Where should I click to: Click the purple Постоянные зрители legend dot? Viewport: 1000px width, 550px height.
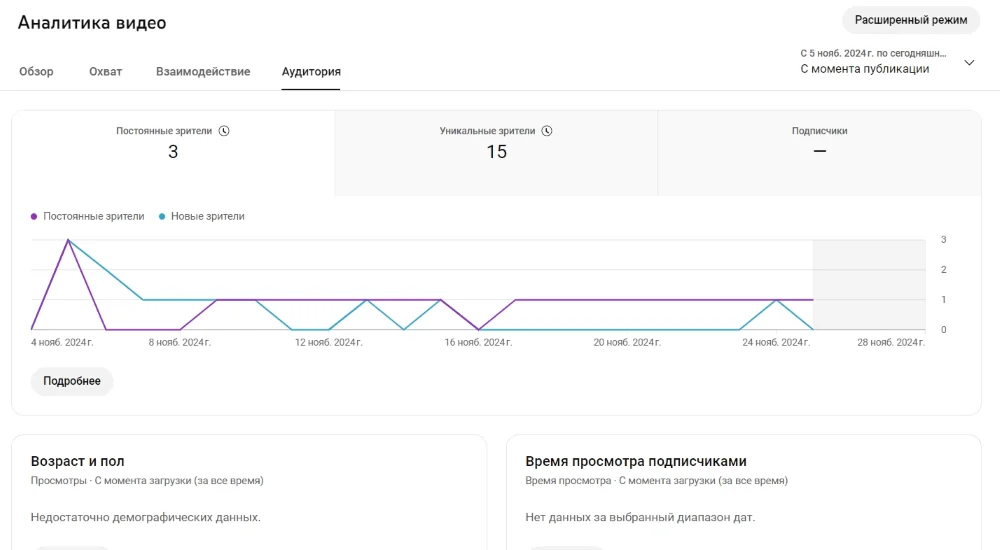pyautogui.click(x=34, y=216)
